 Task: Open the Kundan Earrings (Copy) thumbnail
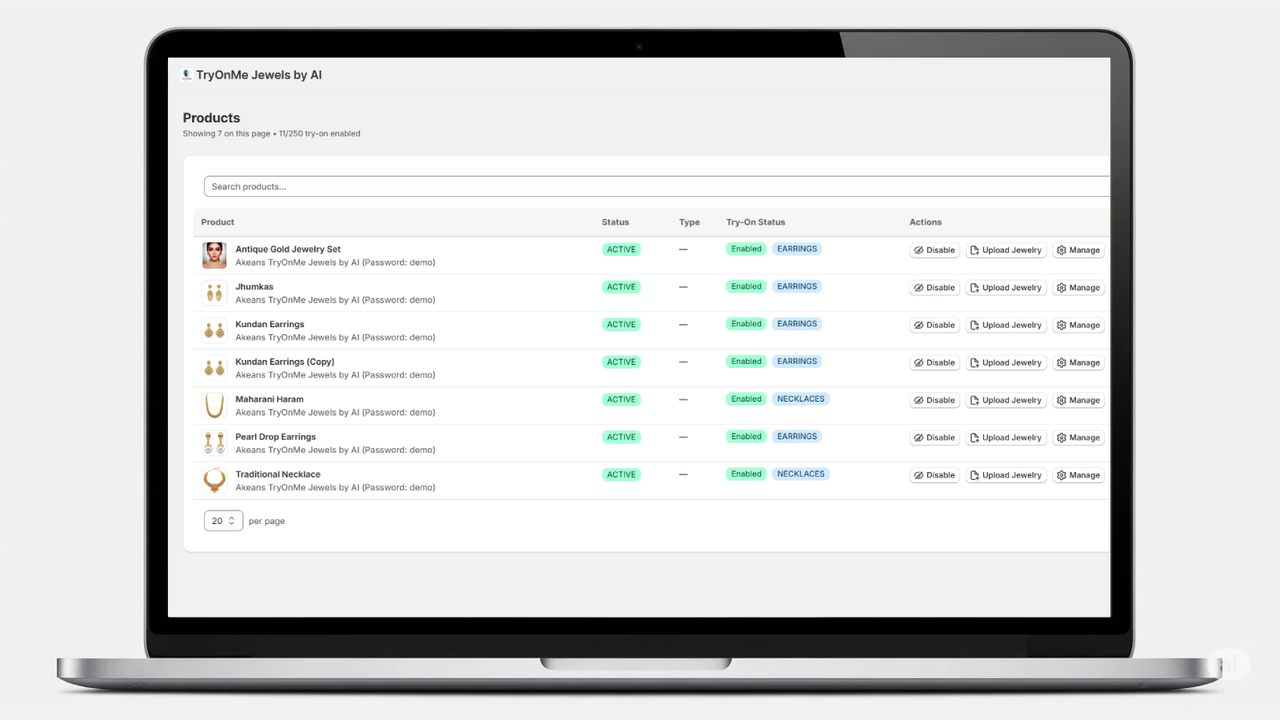point(214,368)
